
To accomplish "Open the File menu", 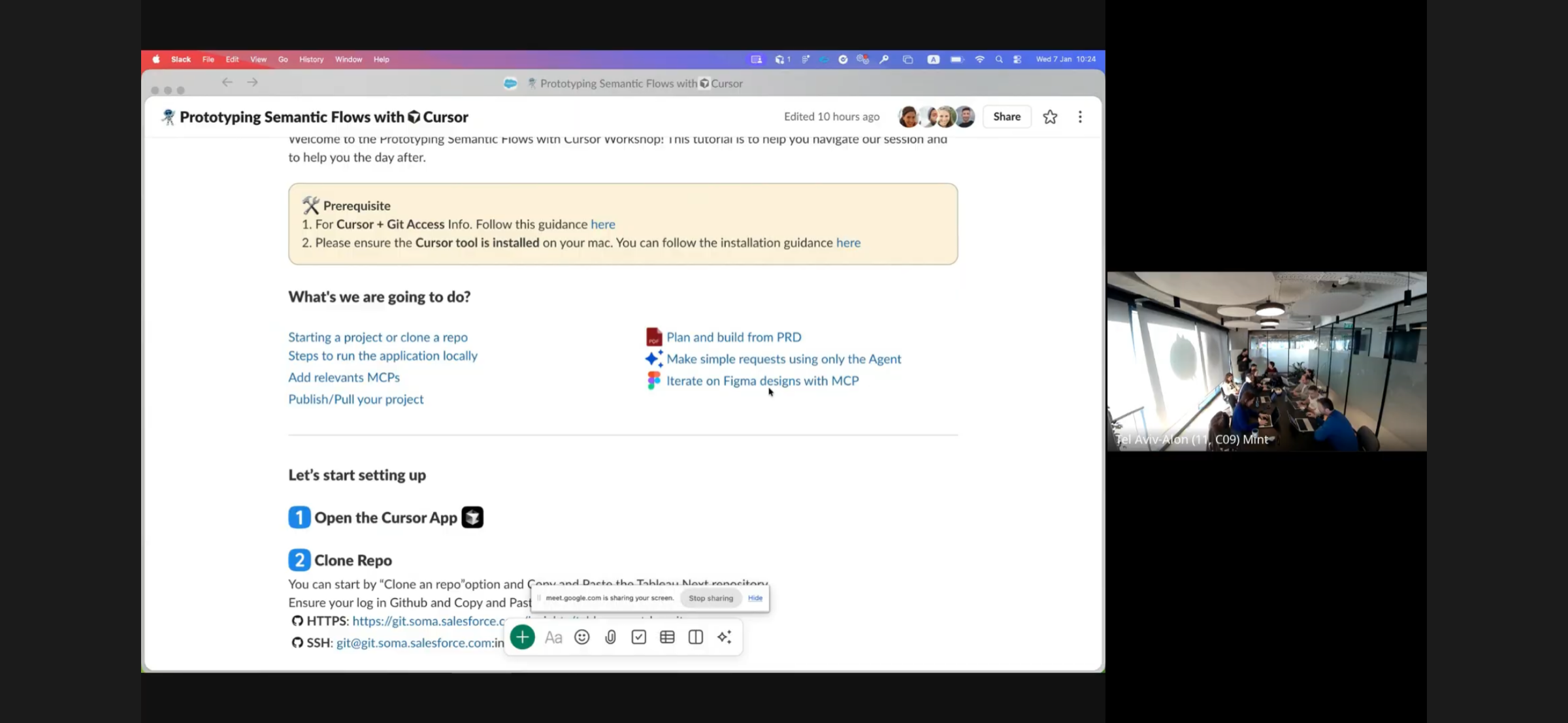I will coord(208,59).
